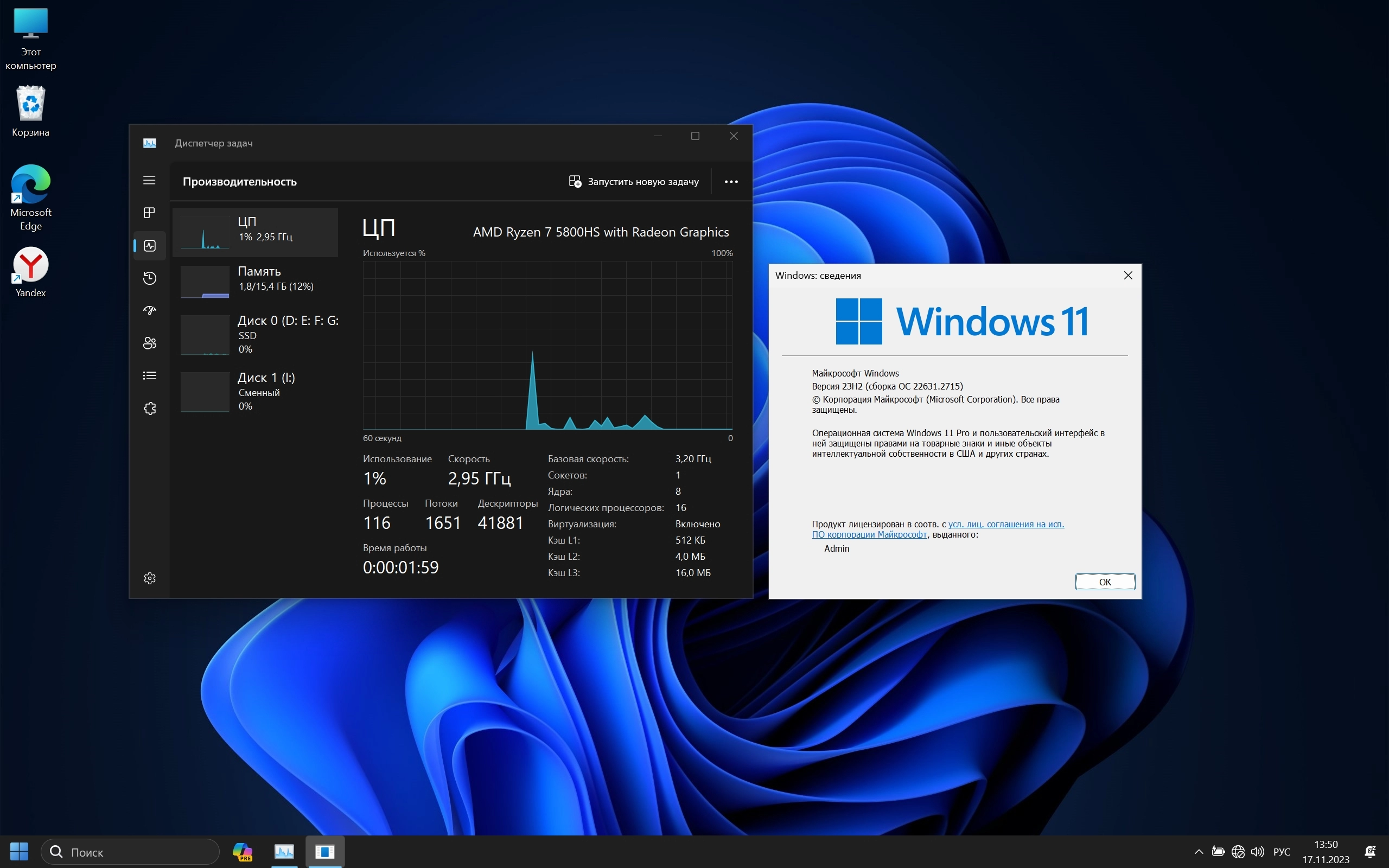Viewport: 1389px width, 868px height.
Task: Open Details list sidebar icon
Action: tap(149, 376)
